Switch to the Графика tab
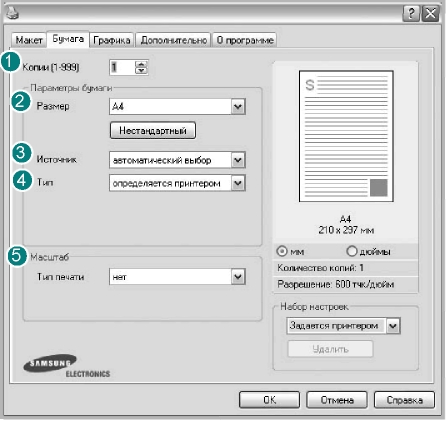This screenshot has height=421, width=446. click(x=111, y=40)
